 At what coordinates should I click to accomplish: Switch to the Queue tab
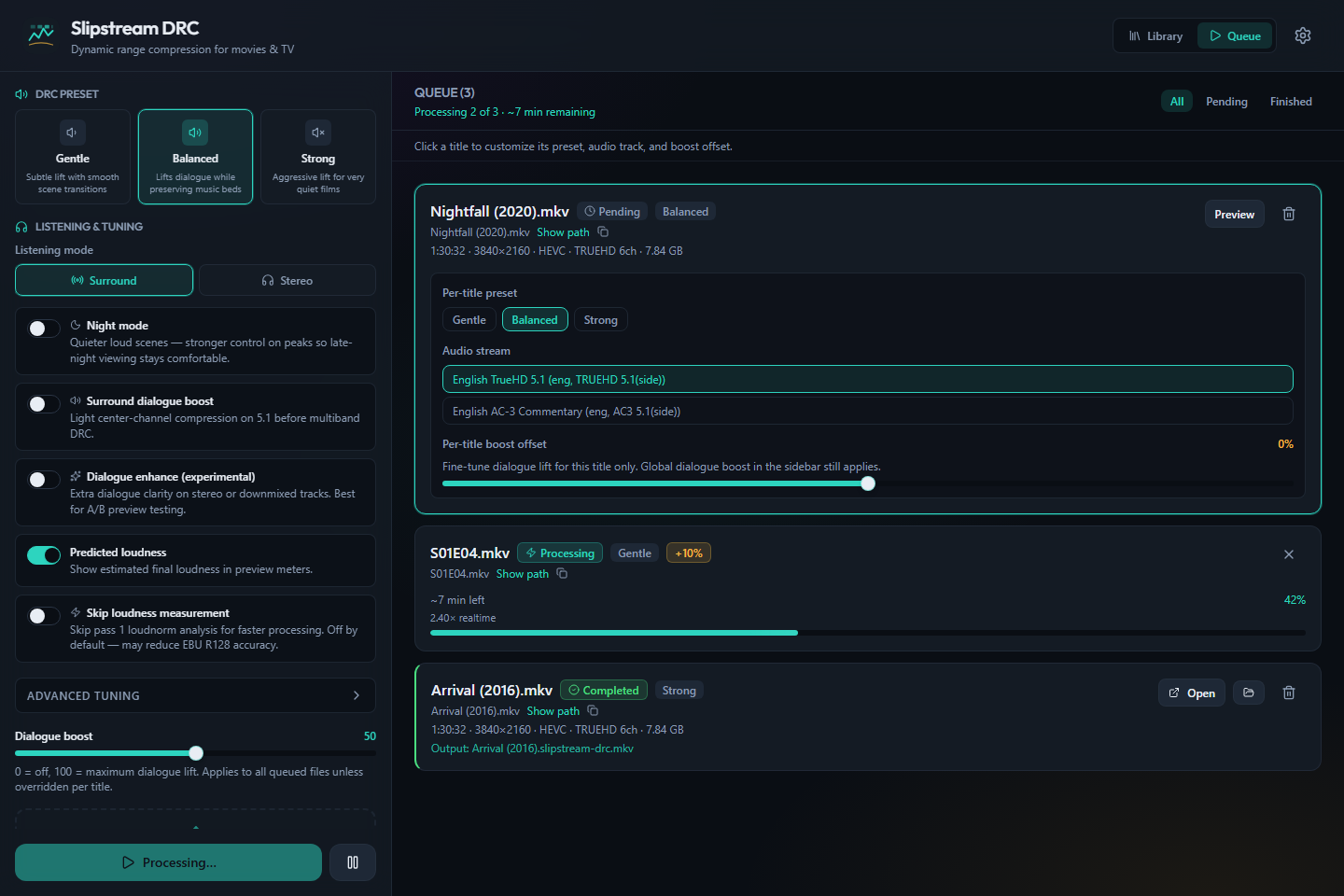tap(1235, 36)
